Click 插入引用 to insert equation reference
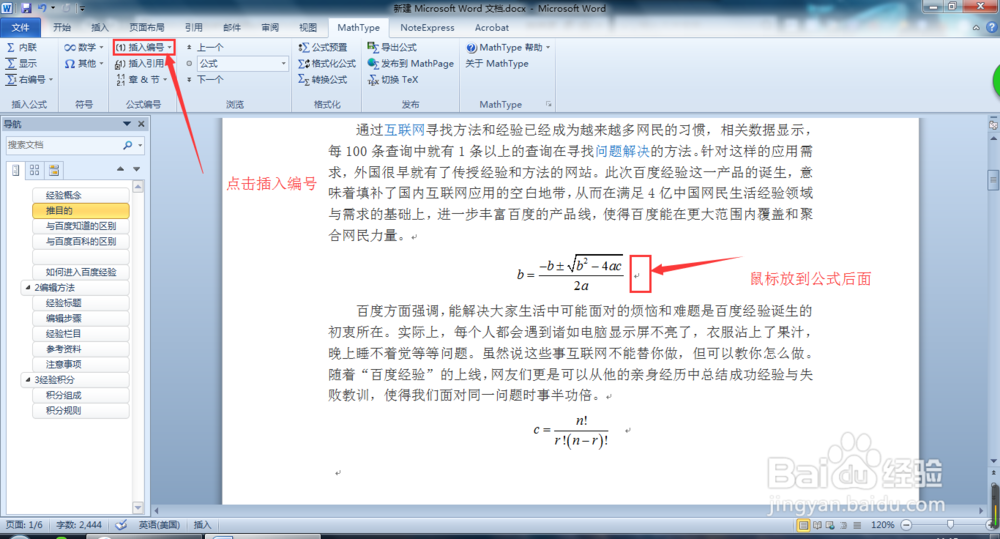Viewport: 1000px width, 539px height. coord(140,63)
